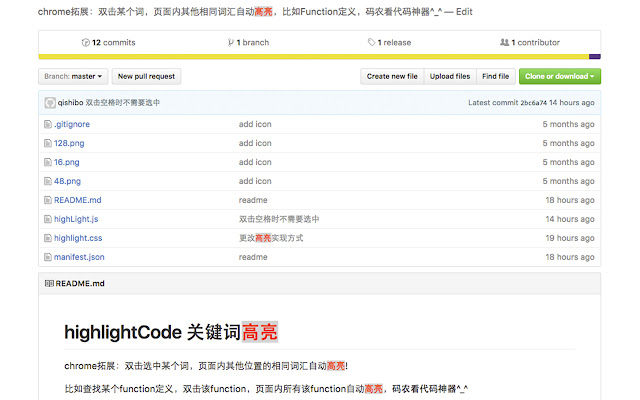640x400 pixels.
Task: Click the yellow language bar
Action: tap(313, 57)
